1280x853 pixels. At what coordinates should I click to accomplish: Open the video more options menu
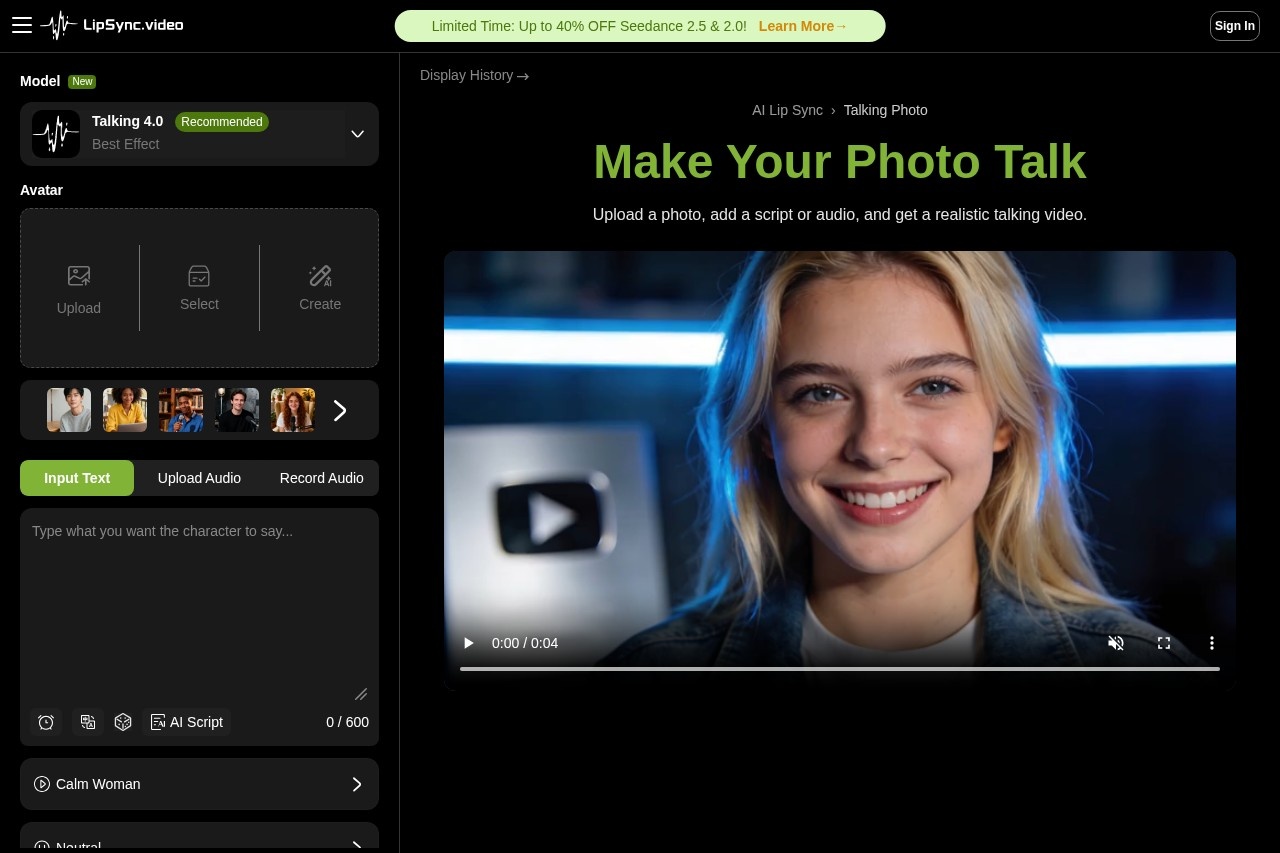click(x=1212, y=643)
